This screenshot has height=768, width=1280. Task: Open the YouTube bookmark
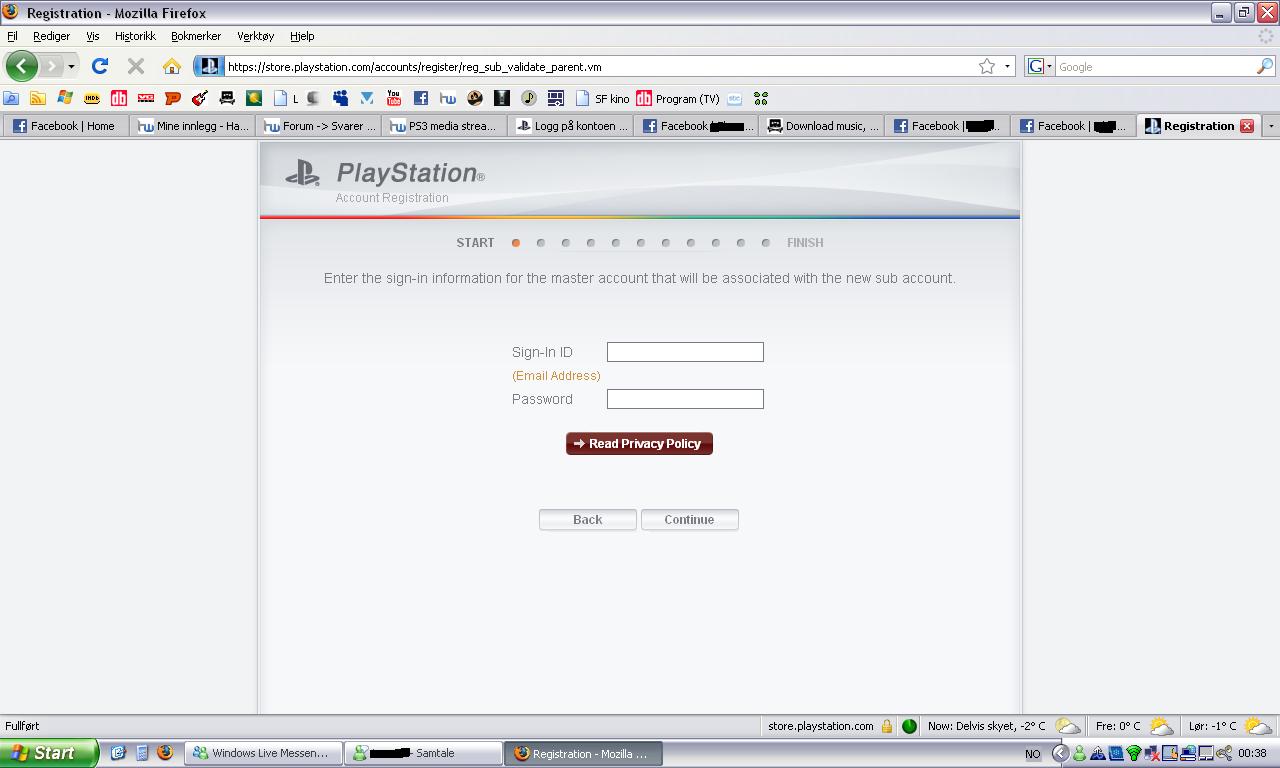point(394,98)
